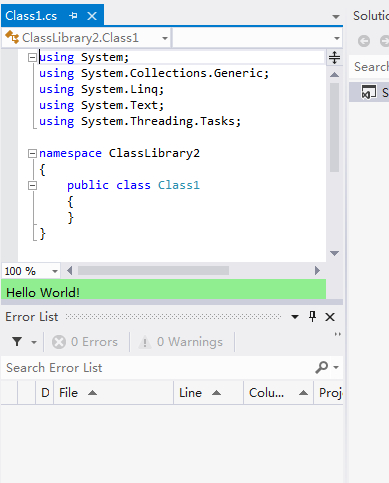Viewport: 389px width, 483px height.
Task: Collapse the namespace ClassLibrary2 block
Action: click(x=32, y=153)
